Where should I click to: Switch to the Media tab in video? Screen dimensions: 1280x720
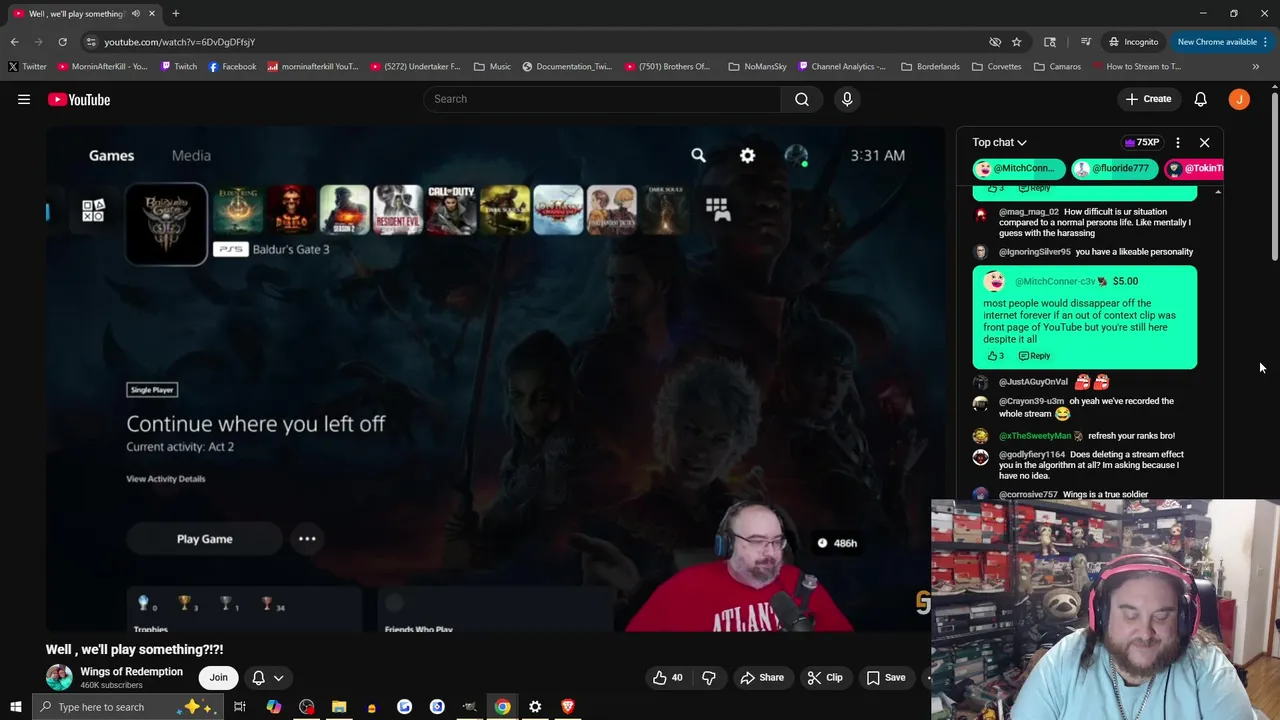[x=191, y=155]
